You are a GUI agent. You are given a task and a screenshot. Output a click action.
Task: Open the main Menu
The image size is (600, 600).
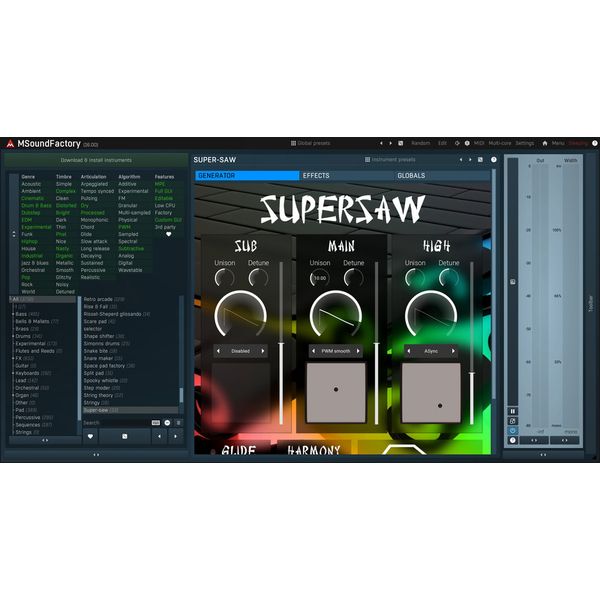click(558, 143)
